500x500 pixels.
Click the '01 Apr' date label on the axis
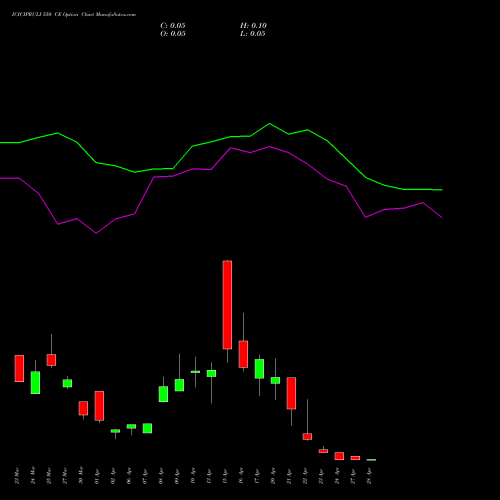[x=97, y=476]
